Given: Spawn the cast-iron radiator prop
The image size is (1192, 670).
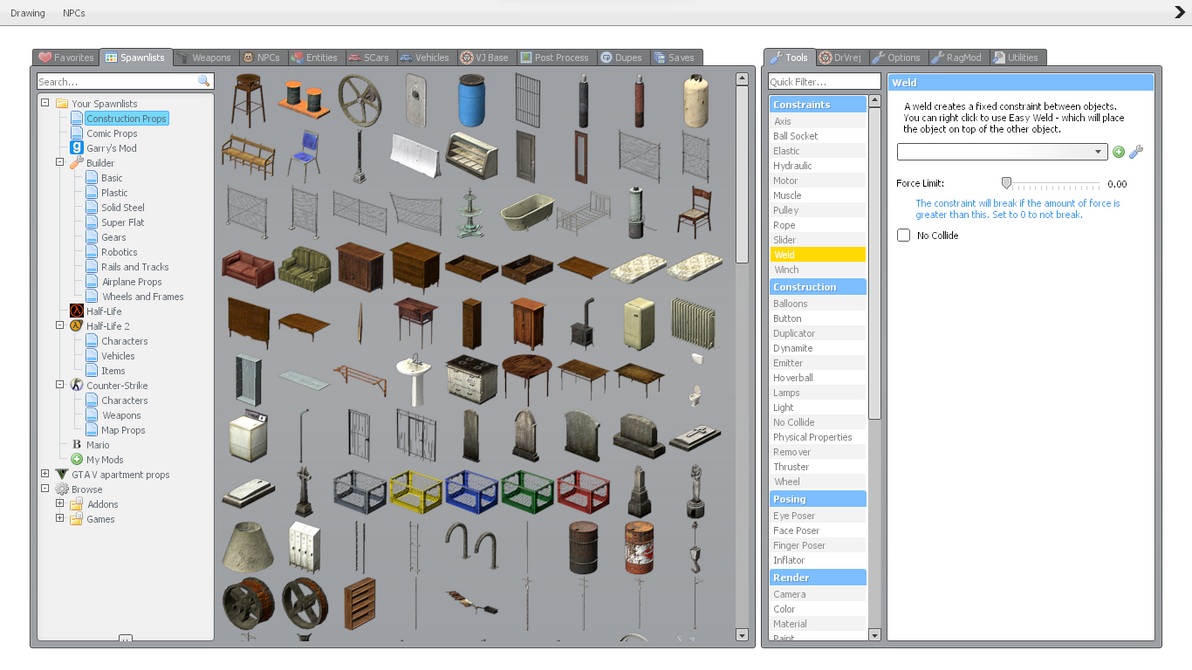Looking at the screenshot, I should [x=693, y=322].
